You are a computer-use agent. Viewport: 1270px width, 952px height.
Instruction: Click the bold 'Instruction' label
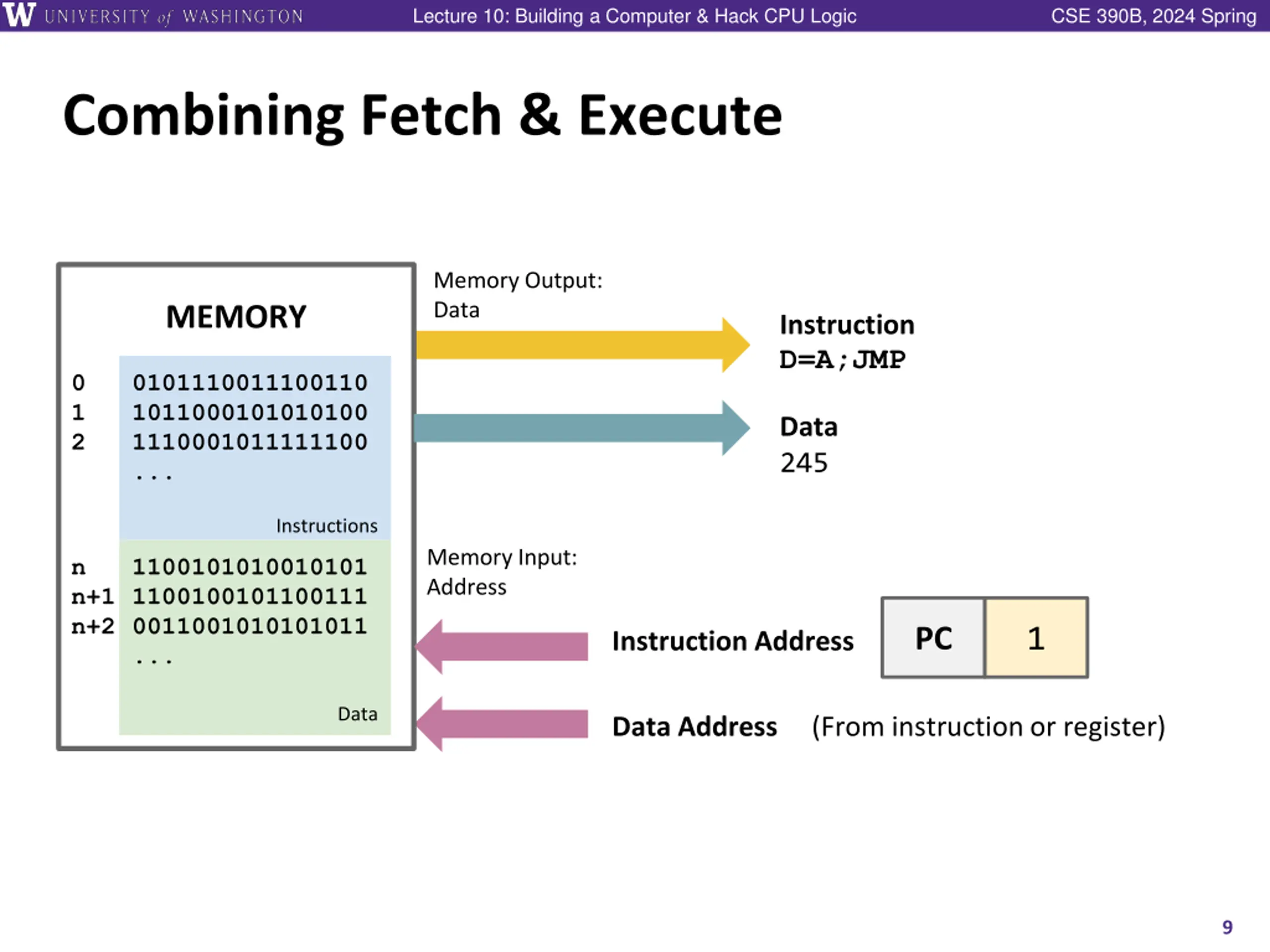coord(847,325)
